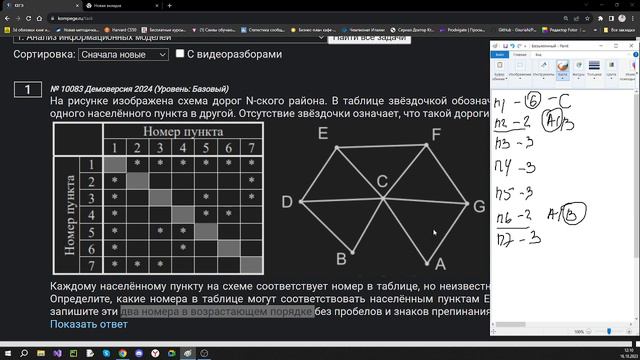The image size is (640, 360).
Task: Undo the last Paint stroke
Action: [x=512, y=46]
